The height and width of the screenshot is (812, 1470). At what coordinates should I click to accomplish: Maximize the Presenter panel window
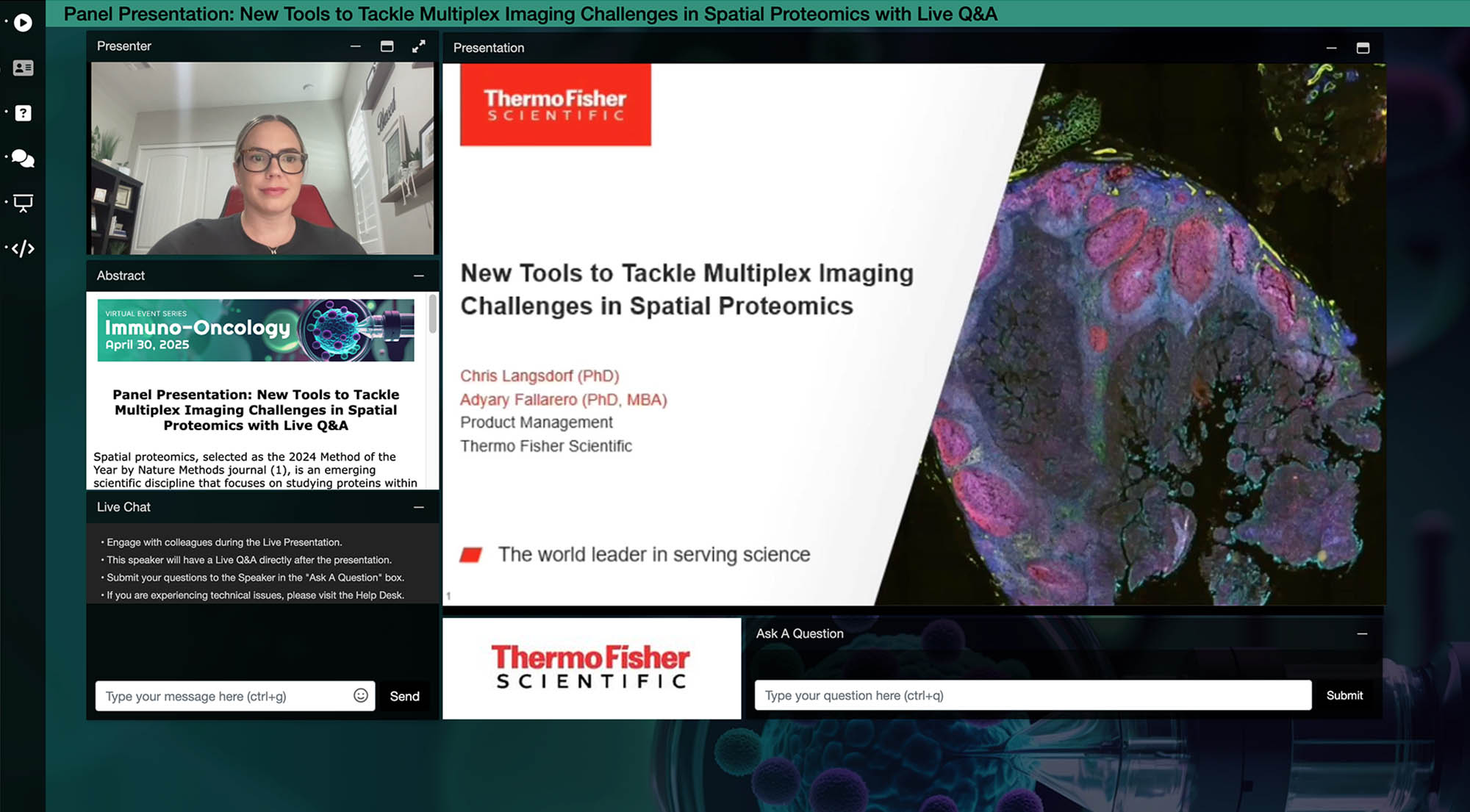tap(387, 46)
